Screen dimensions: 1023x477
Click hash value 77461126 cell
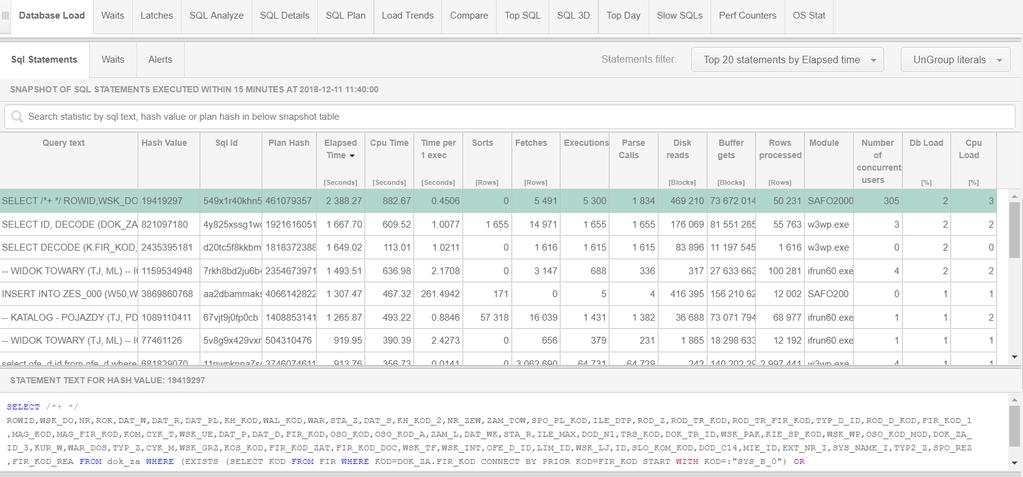(169, 341)
